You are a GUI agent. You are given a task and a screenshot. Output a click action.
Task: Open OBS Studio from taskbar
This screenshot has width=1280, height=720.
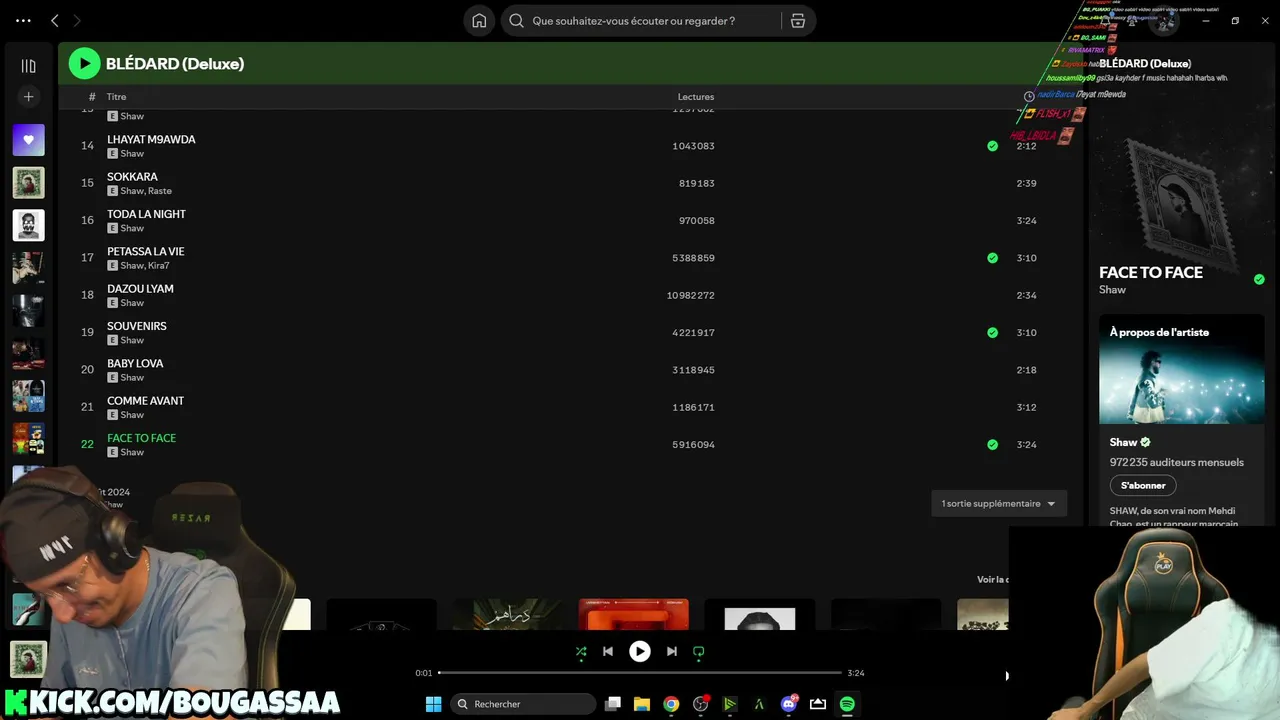coord(701,704)
